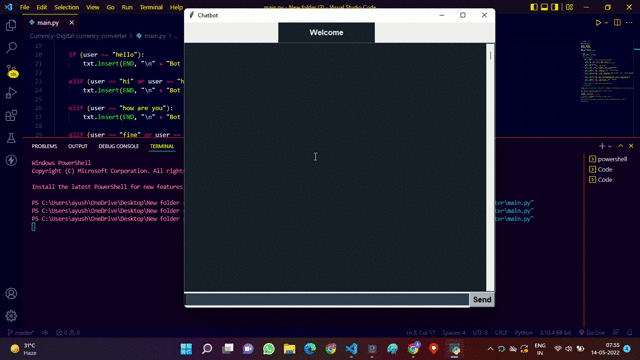Open the Extensions view
Screen dimensions: 640x360
[x=11, y=116]
